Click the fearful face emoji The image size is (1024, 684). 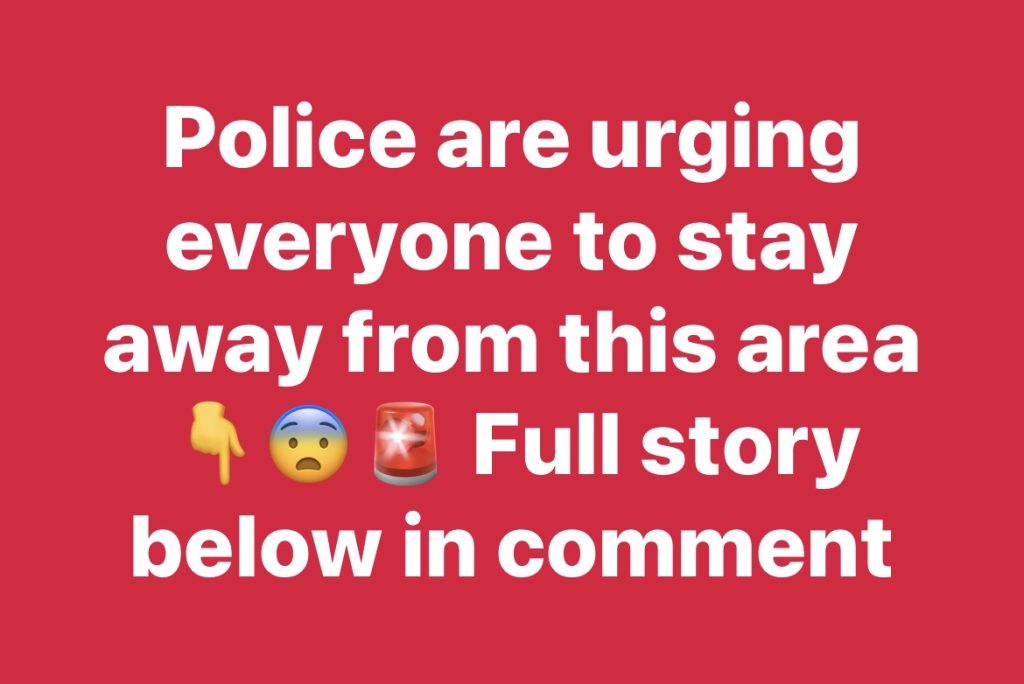[309, 444]
